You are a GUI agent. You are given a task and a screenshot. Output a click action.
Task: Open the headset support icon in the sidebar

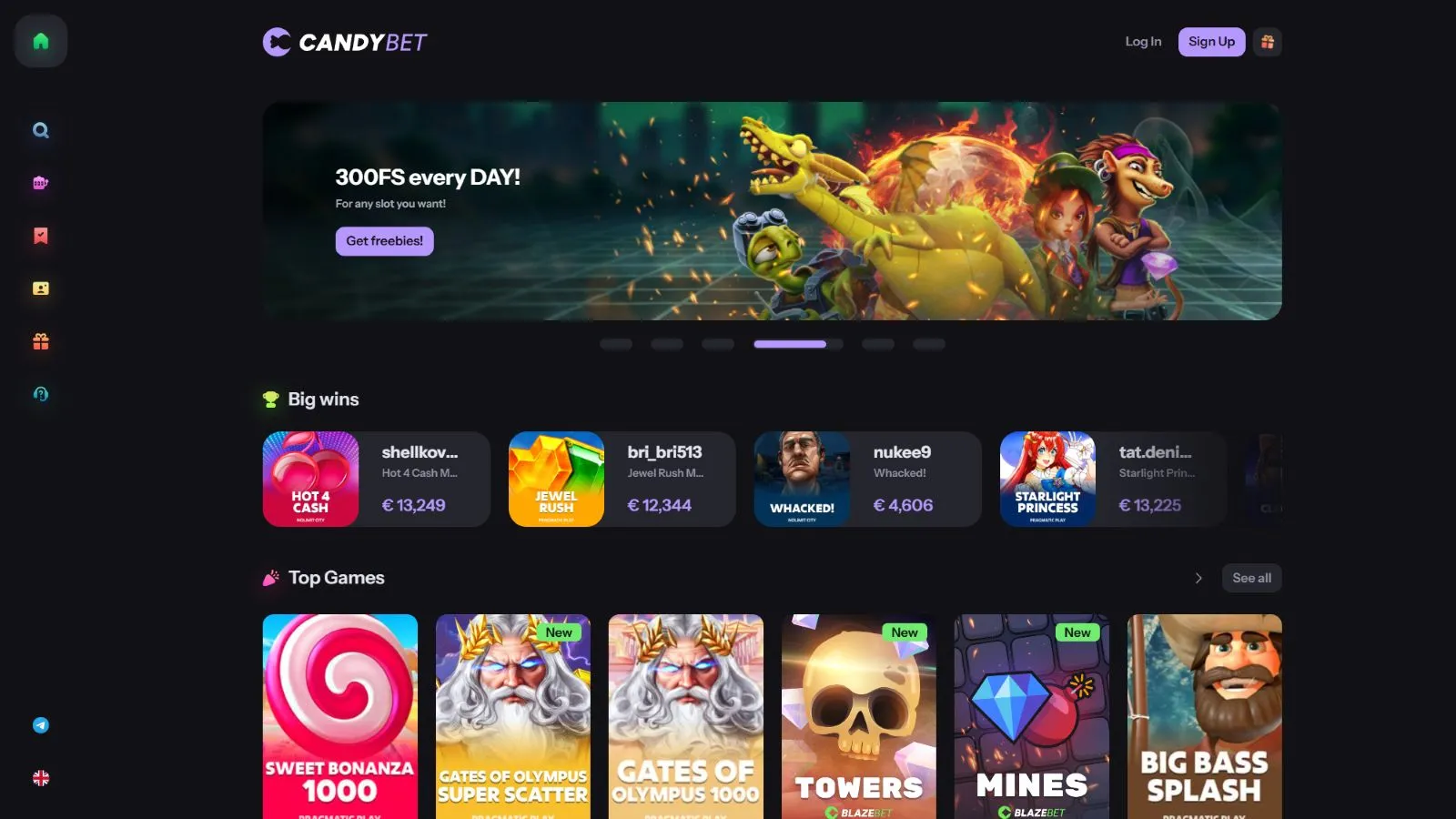41,394
